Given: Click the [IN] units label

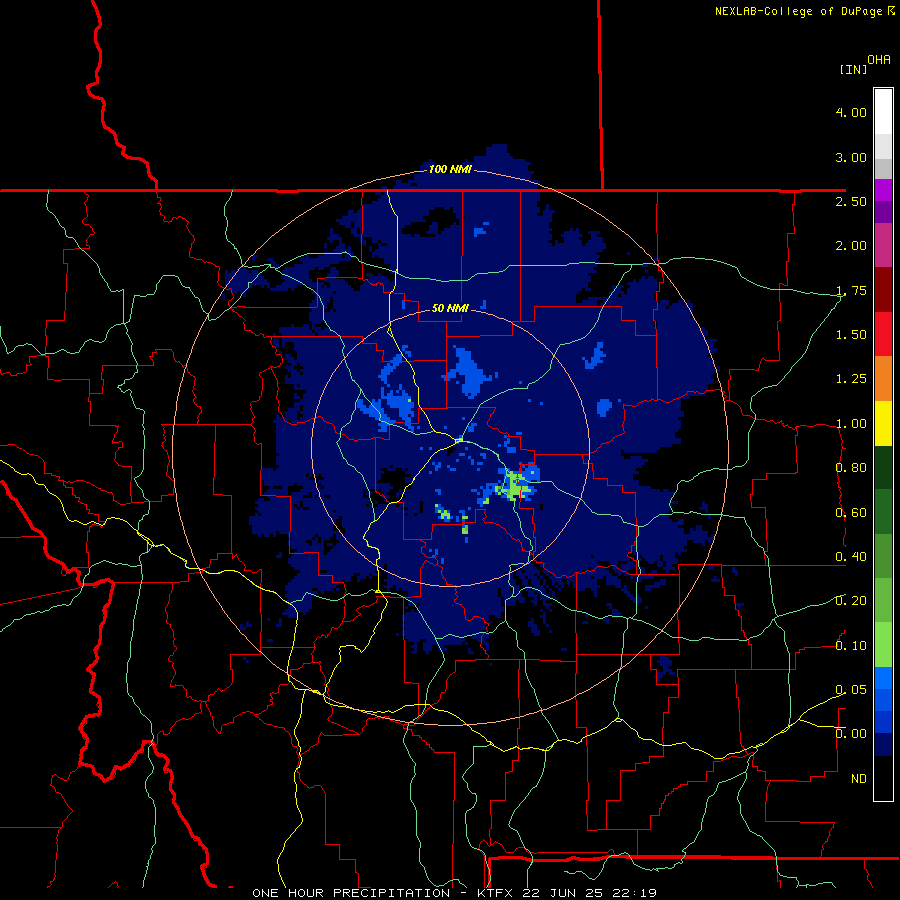Looking at the screenshot, I should click(854, 69).
